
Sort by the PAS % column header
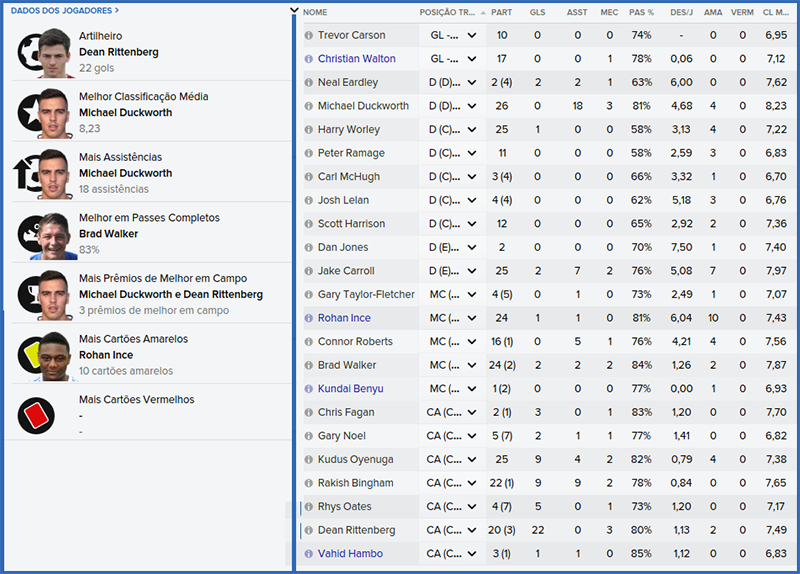tap(641, 13)
